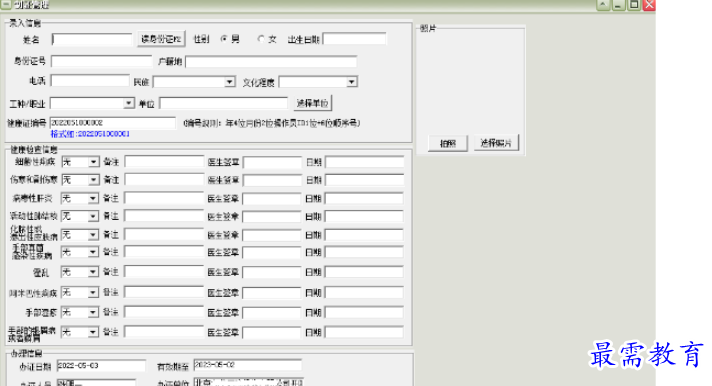Close the window with the red X
The image size is (712, 386).
[649, 5]
